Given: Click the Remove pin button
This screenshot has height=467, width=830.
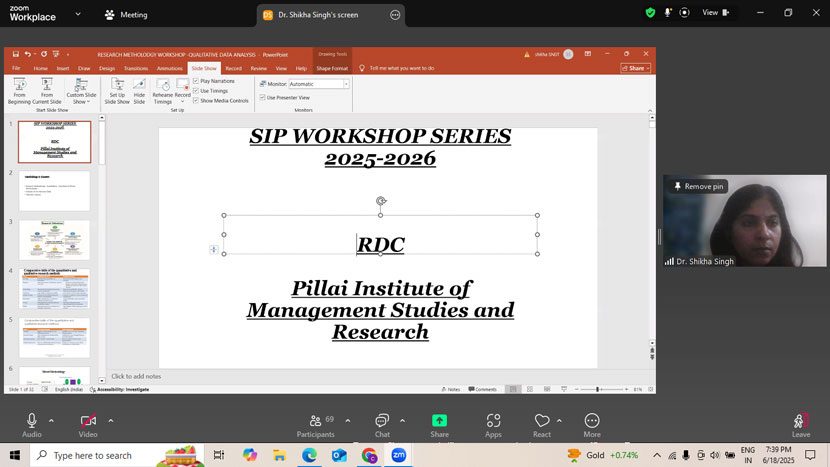Looking at the screenshot, I should [x=699, y=186].
